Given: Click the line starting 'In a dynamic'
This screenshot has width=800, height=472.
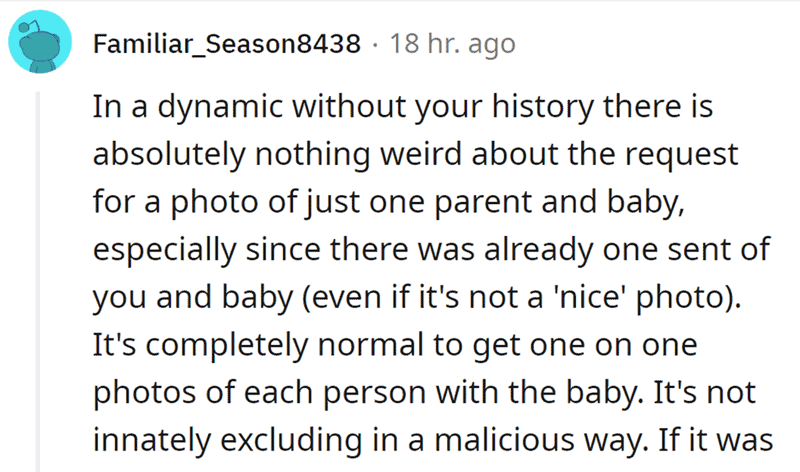Looking at the screenshot, I should [x=403, y=107].
